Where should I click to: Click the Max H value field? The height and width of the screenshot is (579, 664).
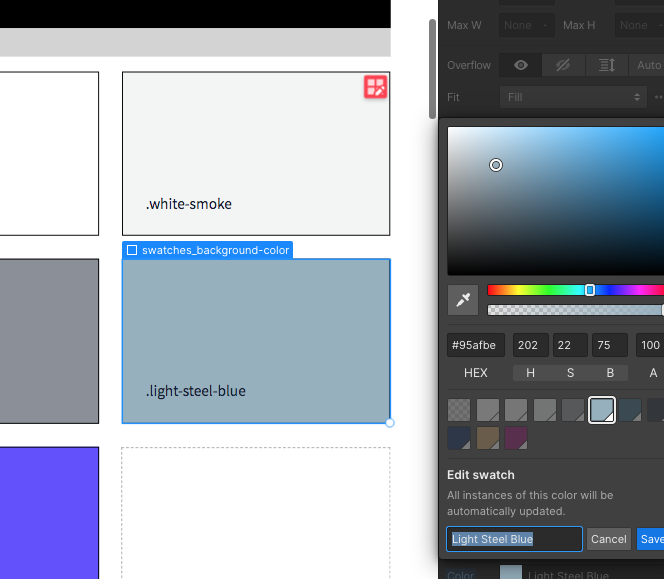click(x=639, y=25)
